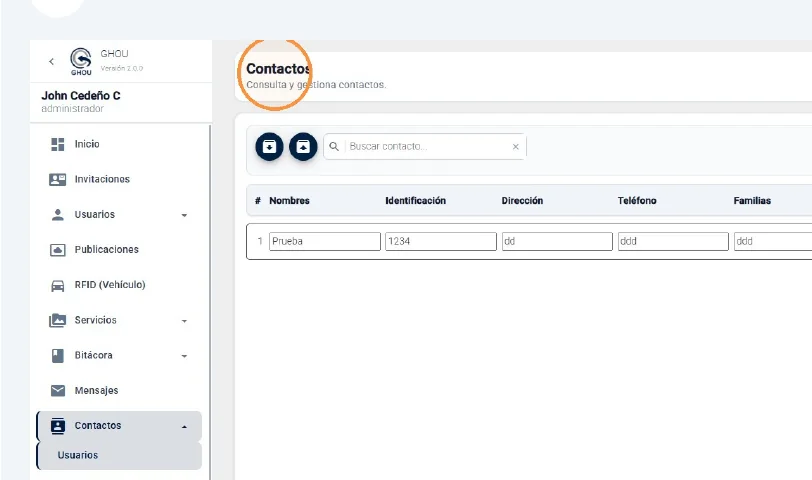Collapse sidebar with the back chevron
Screen dimensions: 812x480
point(51,62)
